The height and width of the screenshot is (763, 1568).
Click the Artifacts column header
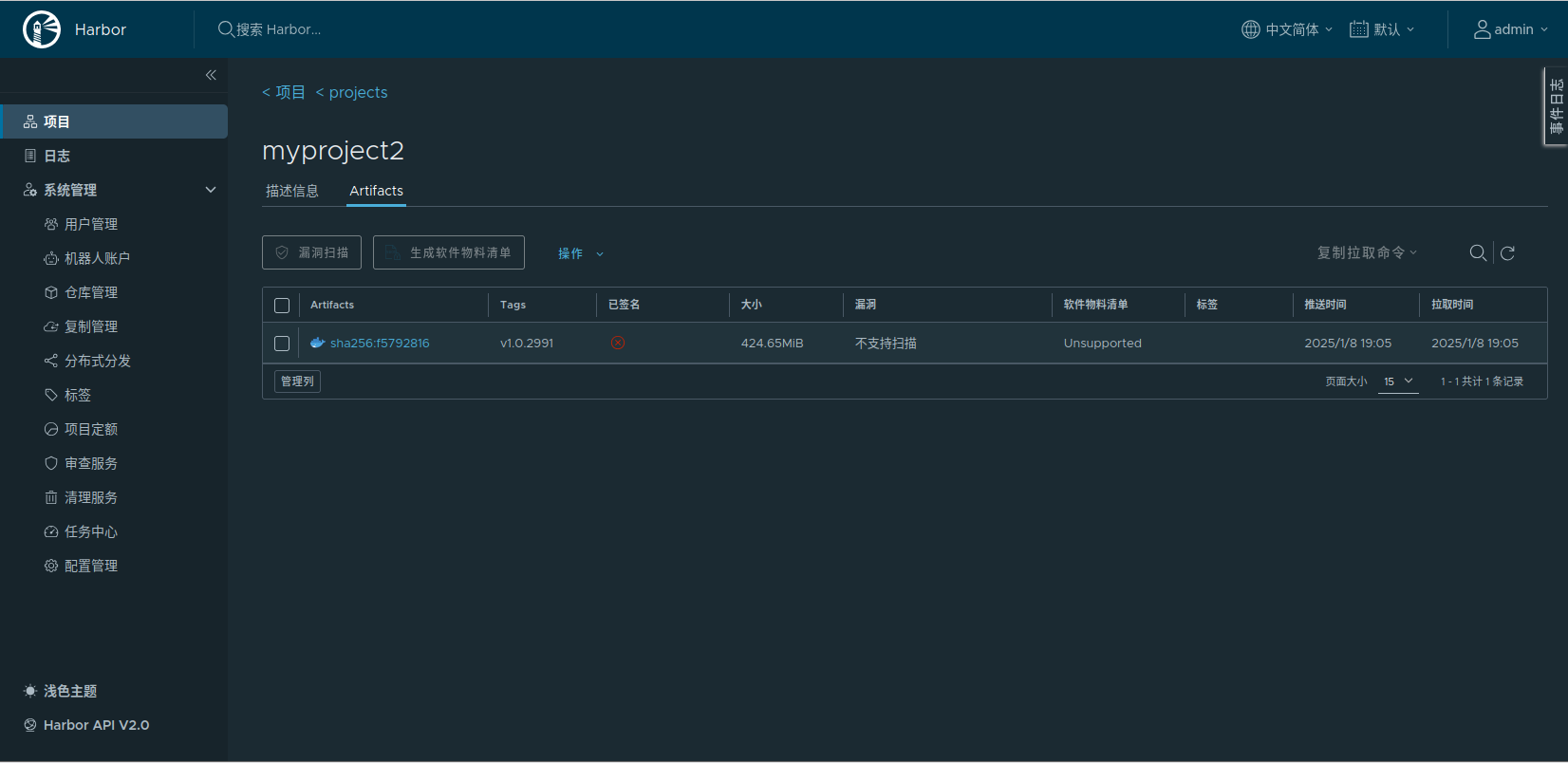pos(332,305)
